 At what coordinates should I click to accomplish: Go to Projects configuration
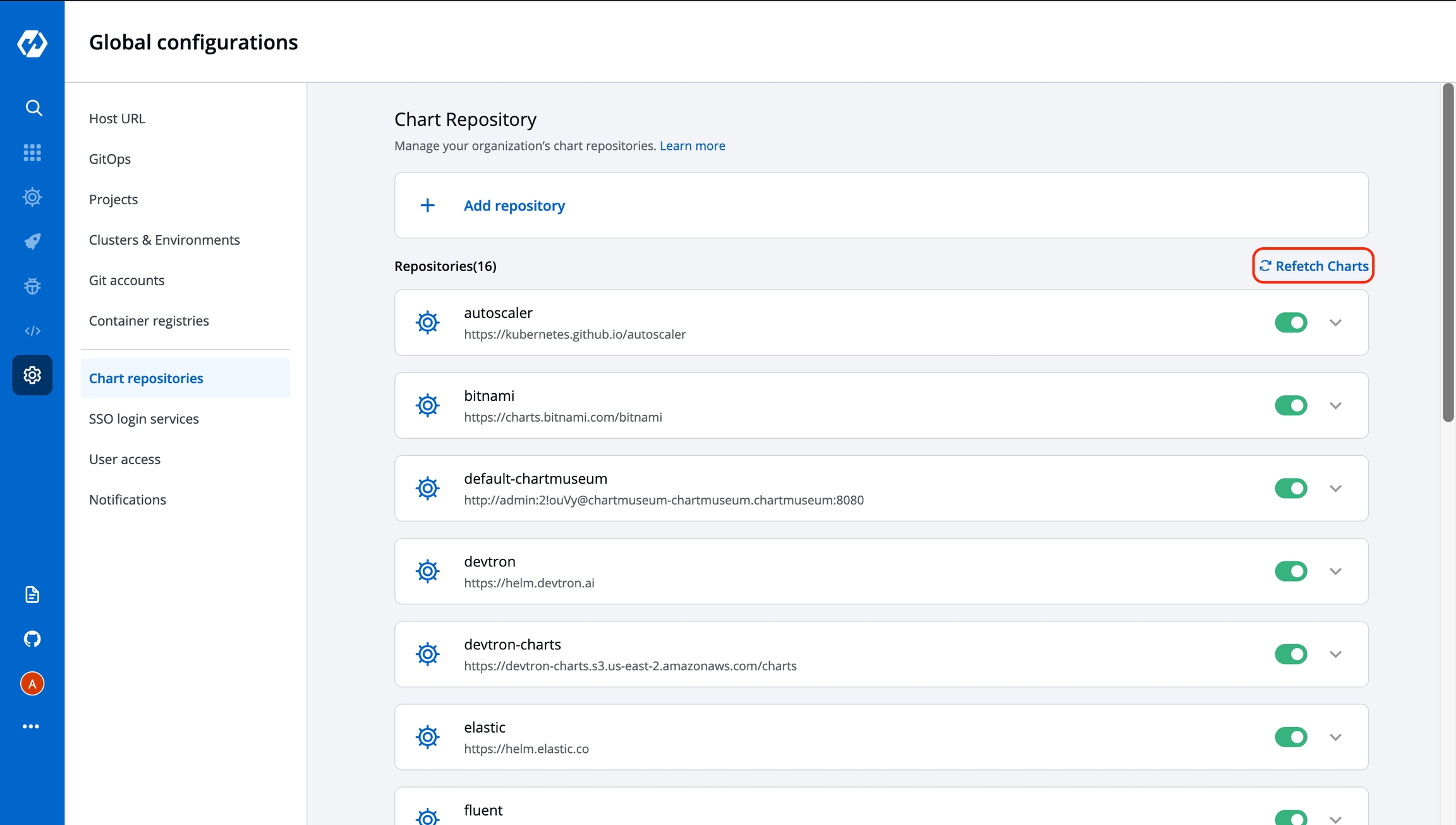click(x=185, y=199)
